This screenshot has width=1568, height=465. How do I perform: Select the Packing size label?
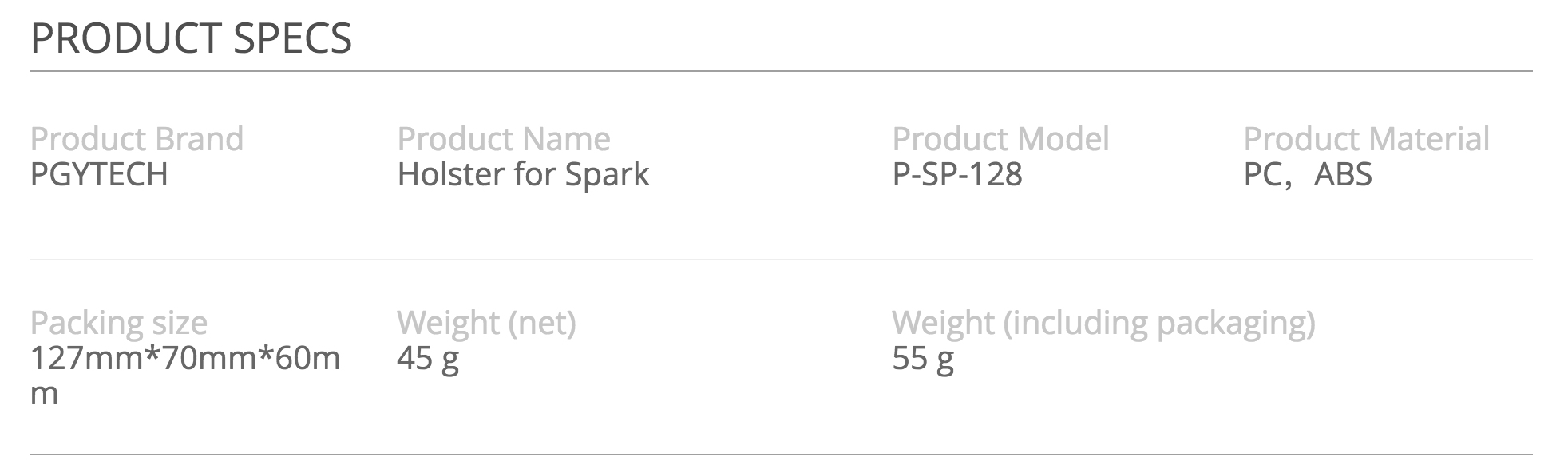click(119, 323)
